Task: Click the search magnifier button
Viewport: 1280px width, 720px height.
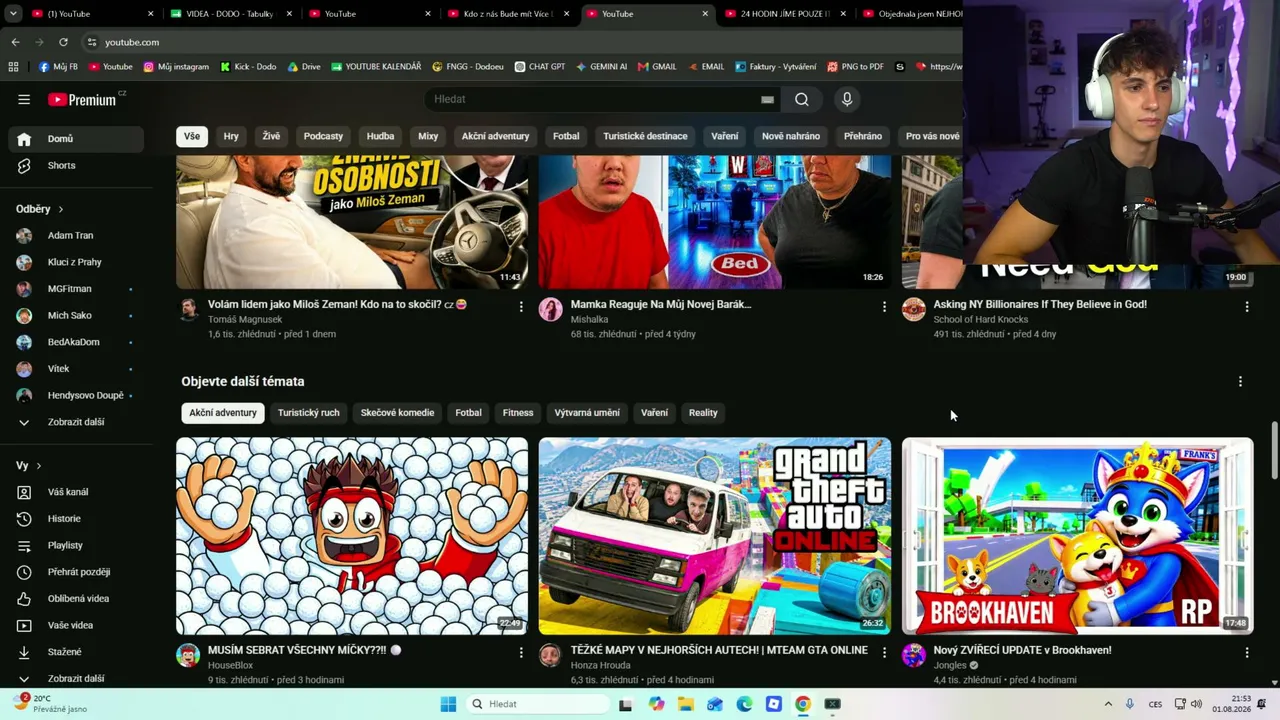Action: [x=802, y=99]
